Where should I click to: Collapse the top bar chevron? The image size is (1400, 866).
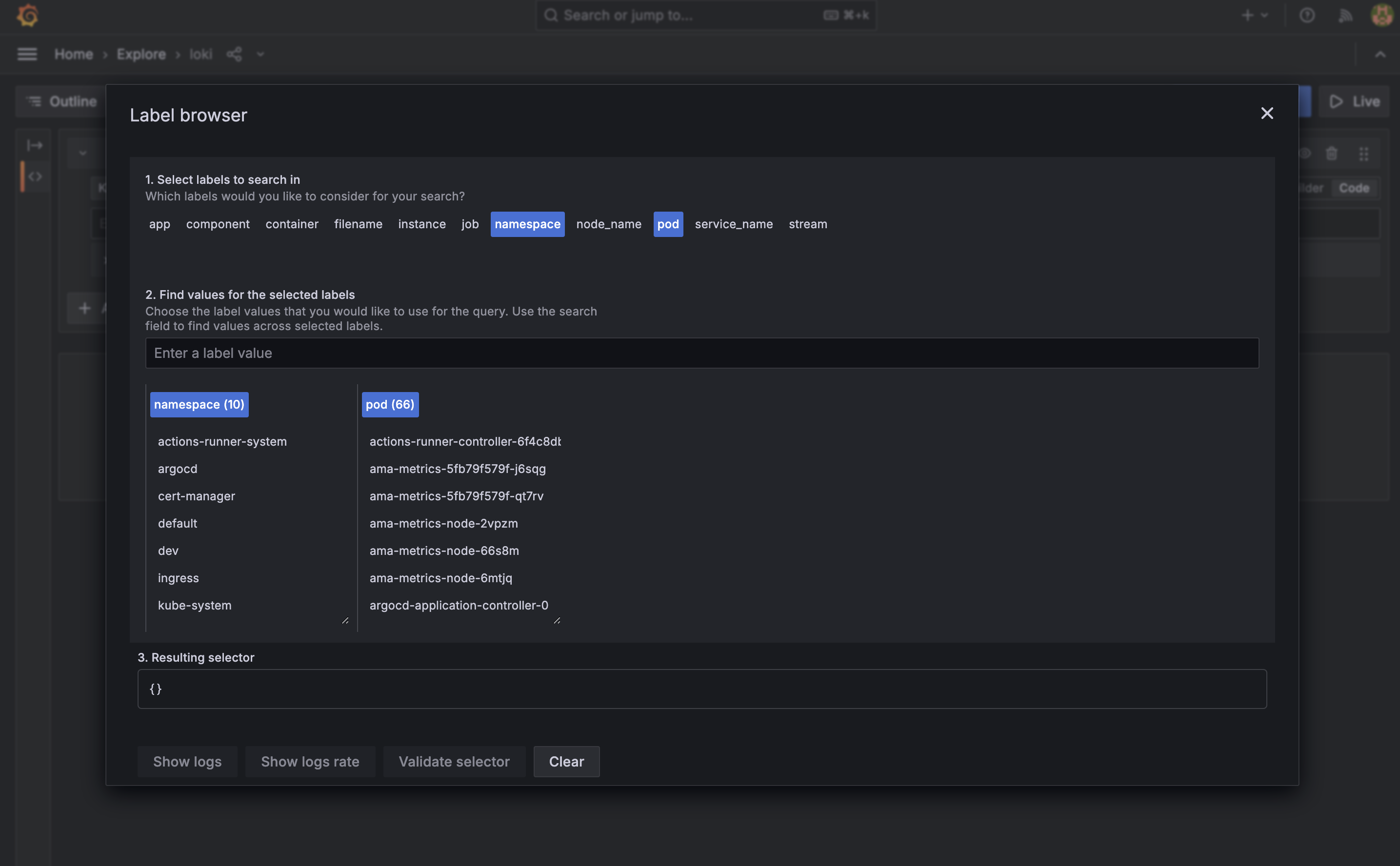[1380, 55]
